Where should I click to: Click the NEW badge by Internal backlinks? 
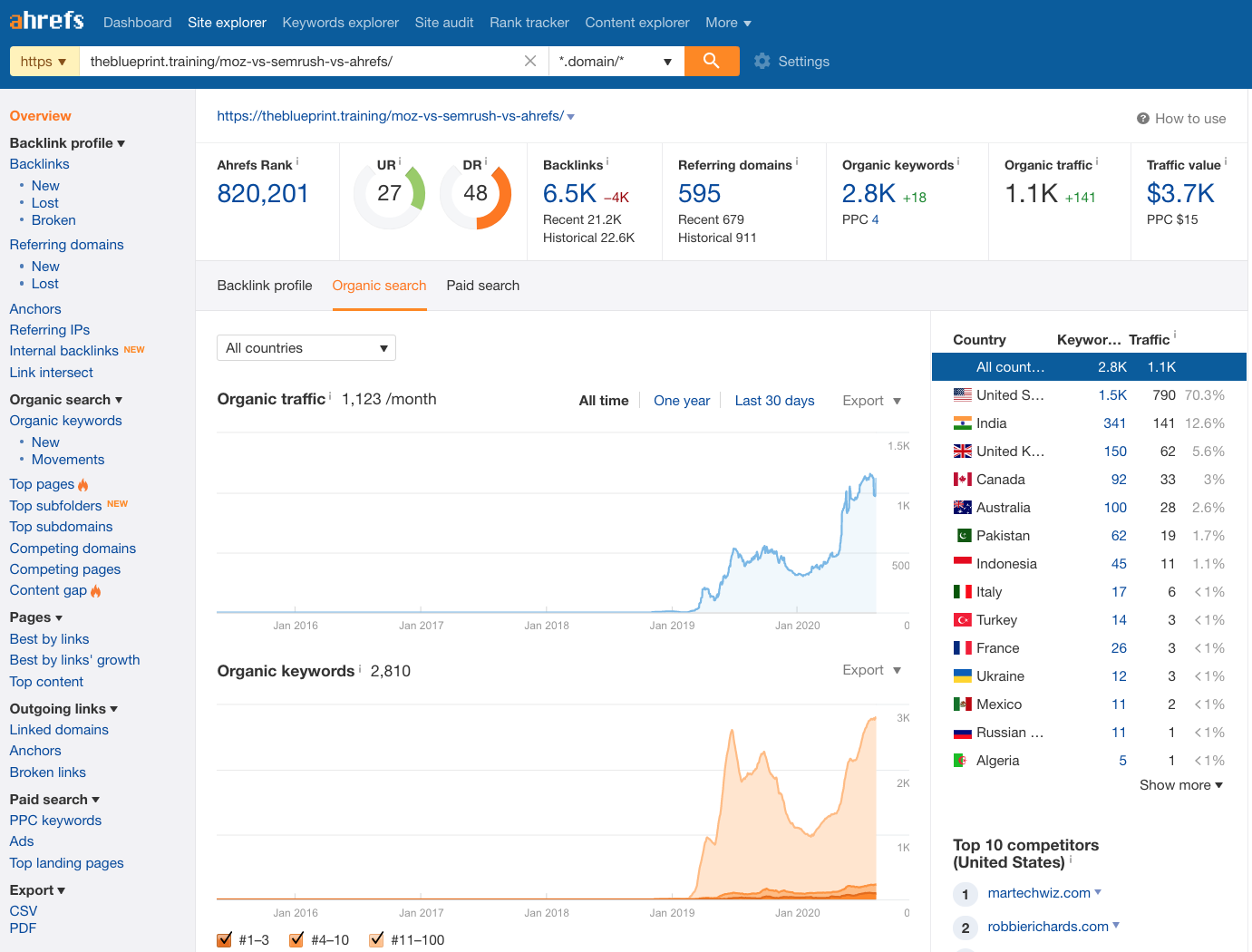click(x=134, y=350)
